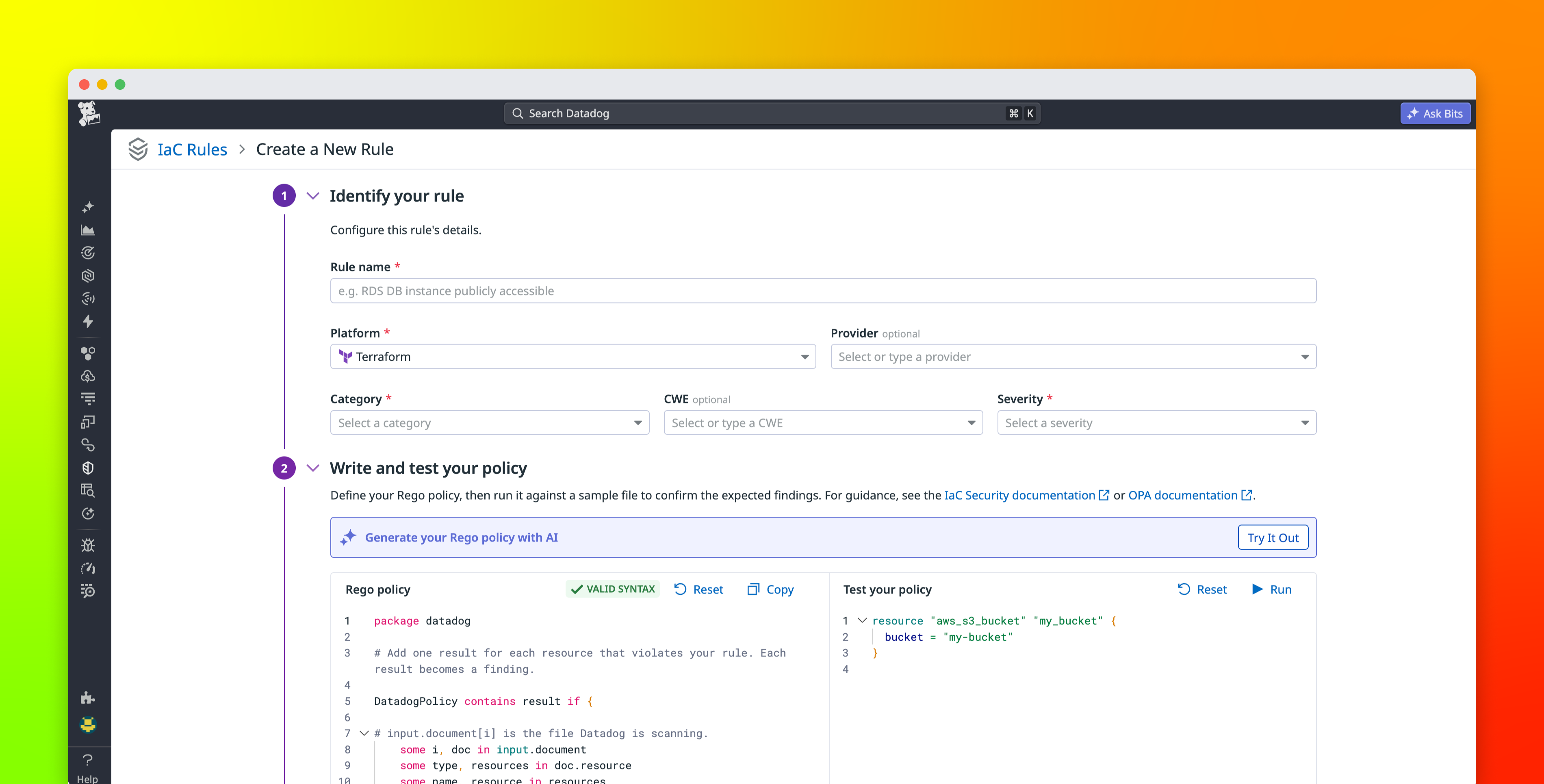Viewport: 1544px width, 784px height.
Task: Open the Platform dropdown showing Terraform
Action: point(572,357)
